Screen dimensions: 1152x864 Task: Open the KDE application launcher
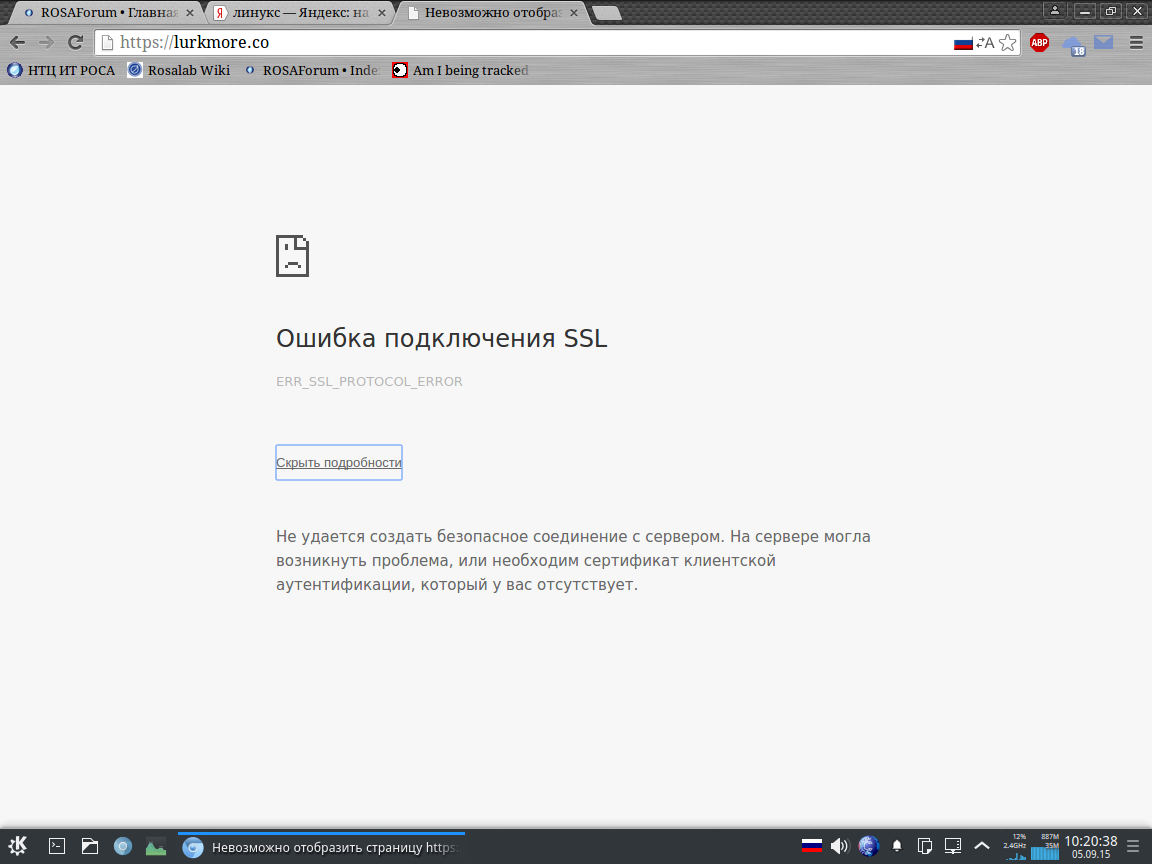[18, 846]
